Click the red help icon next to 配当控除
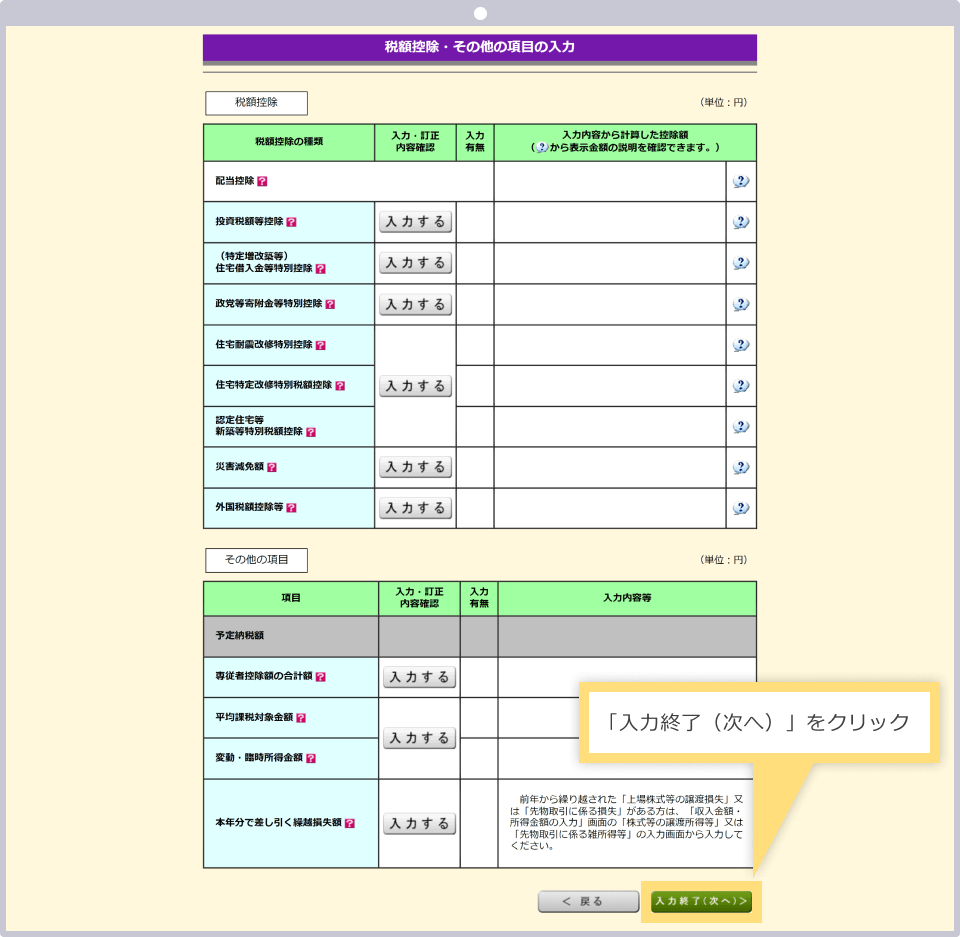The image size is (960, 937). [x=262, y=181]
